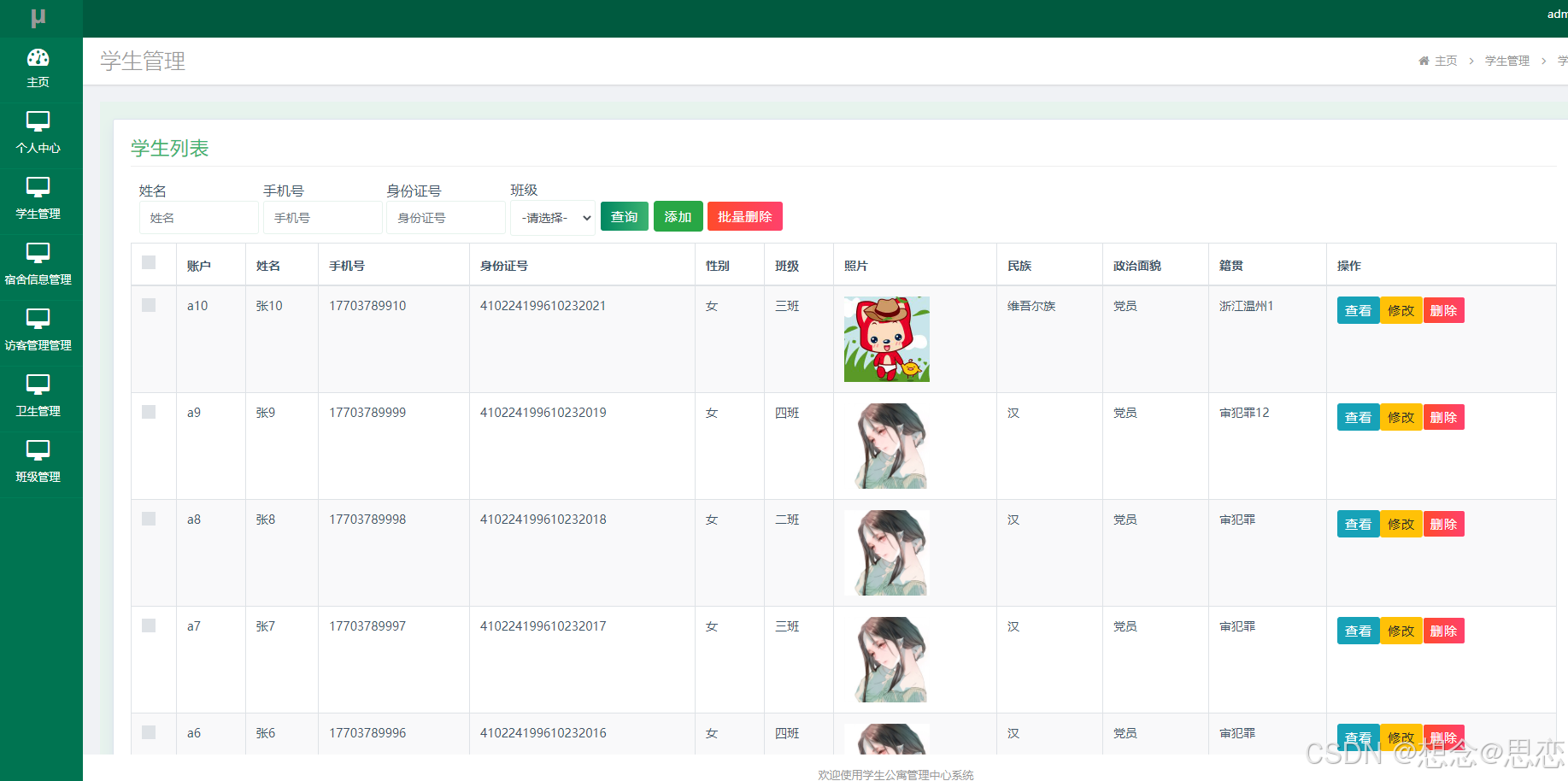Click the 查询 search button
1568x781 pixels.
(625, 216)
